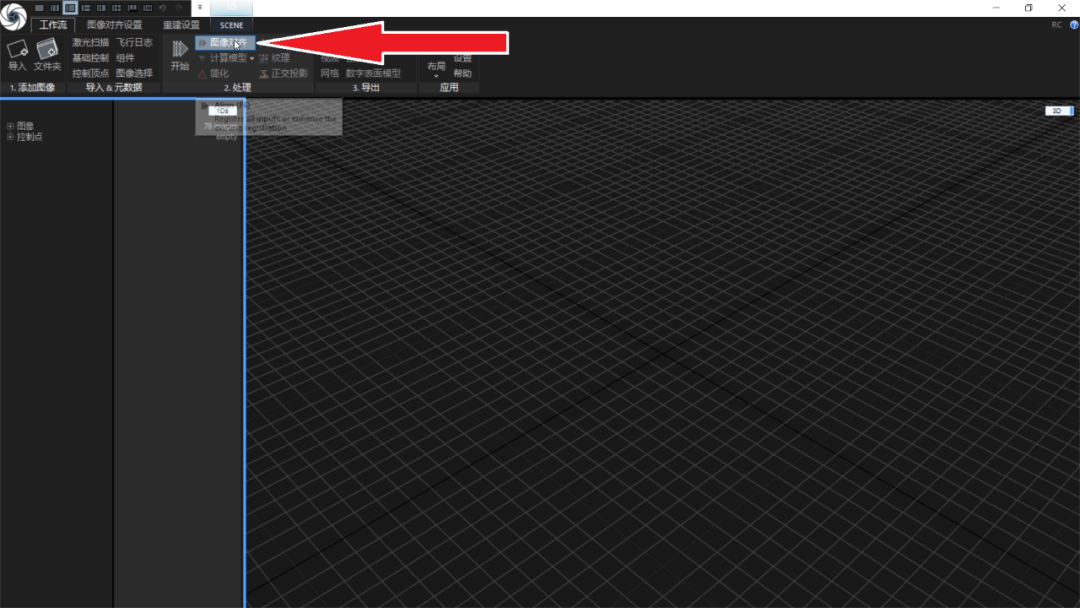Select the SCENE tab
The image size is (1080, 608).
coord(231,25)
